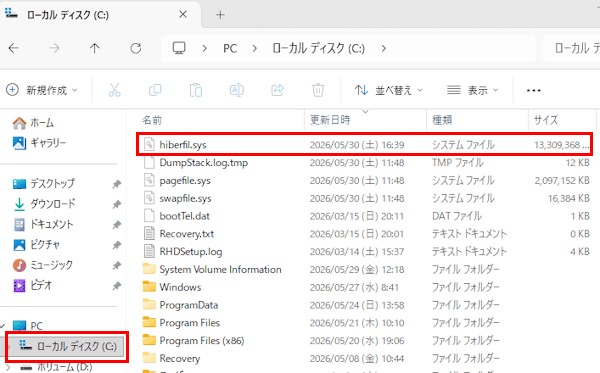Open ホーム in navigation pane
This screenshot has width=600, height=373.
pos(33,123)
